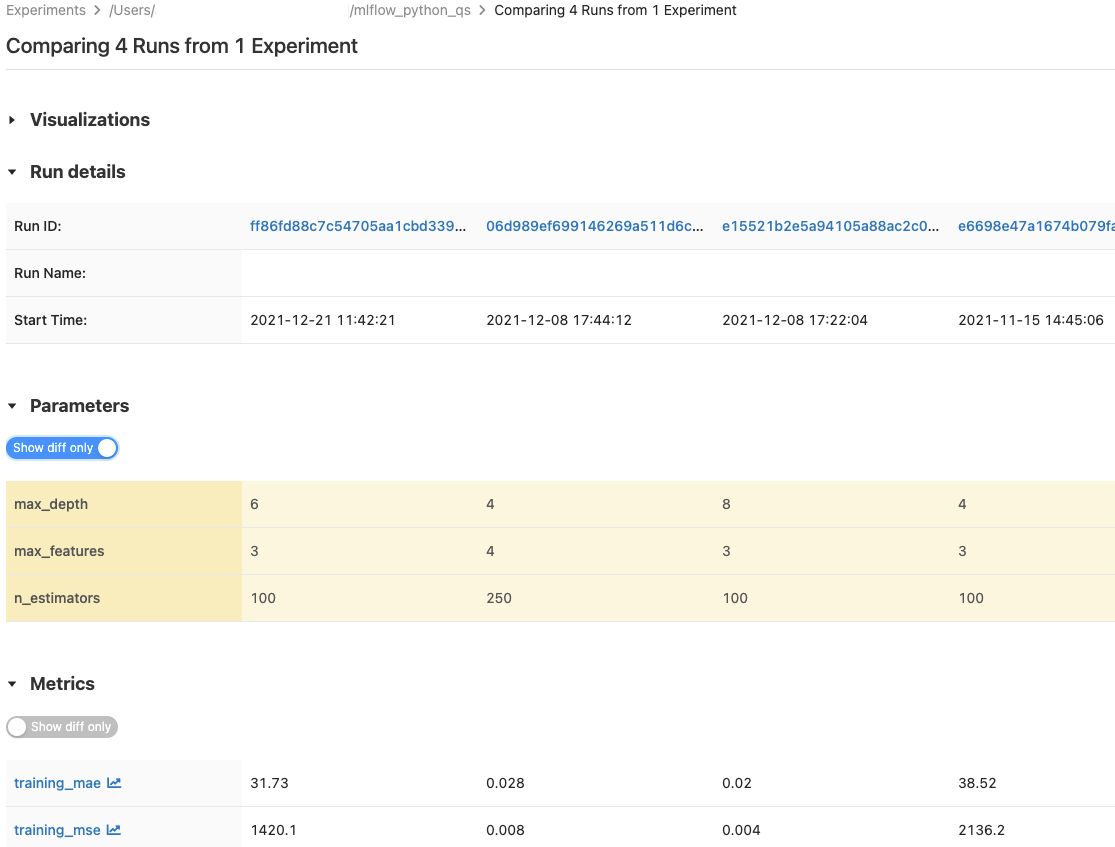Viewport: 1115px width, 847px height.
Task: Open run e15521b2e5a94105a88ac2c0 details
Action: (x=829, y=226)
